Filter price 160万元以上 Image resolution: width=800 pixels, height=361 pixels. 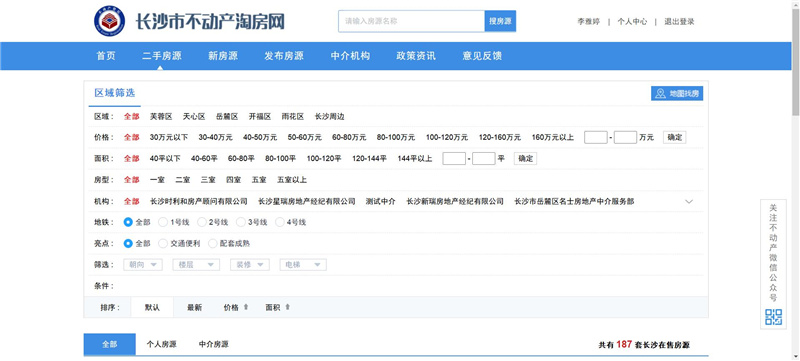(553, 137)
